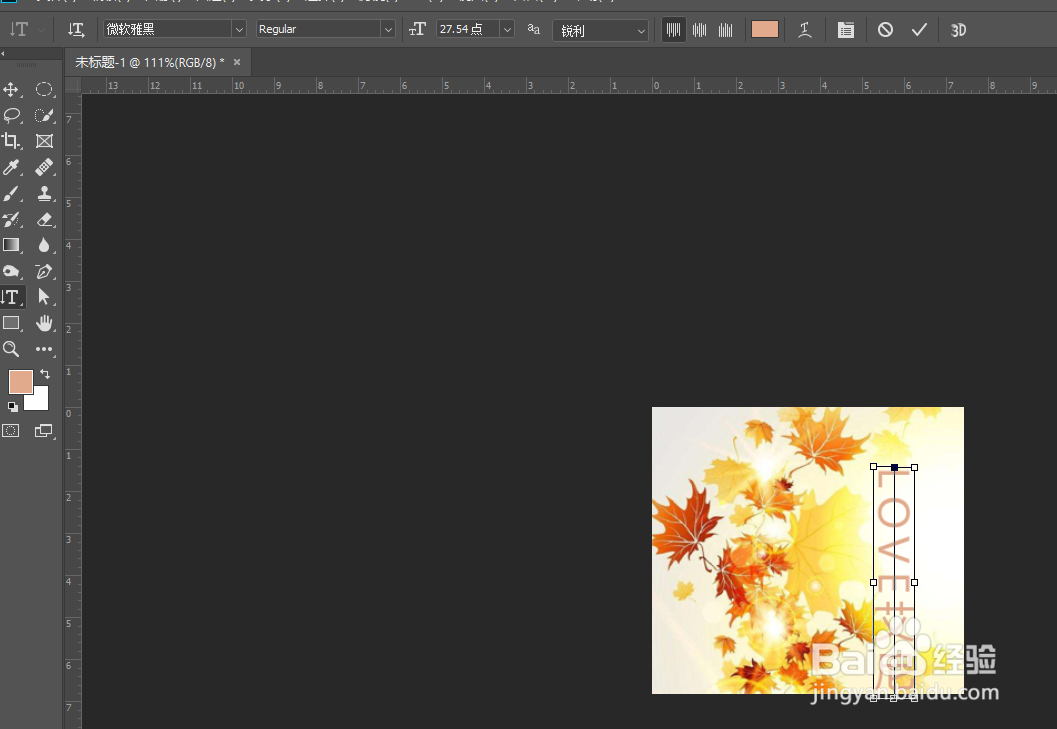1057x729 pixels.
Task: Open the Edit Toolbar three-dots menu
Action: 44,349
